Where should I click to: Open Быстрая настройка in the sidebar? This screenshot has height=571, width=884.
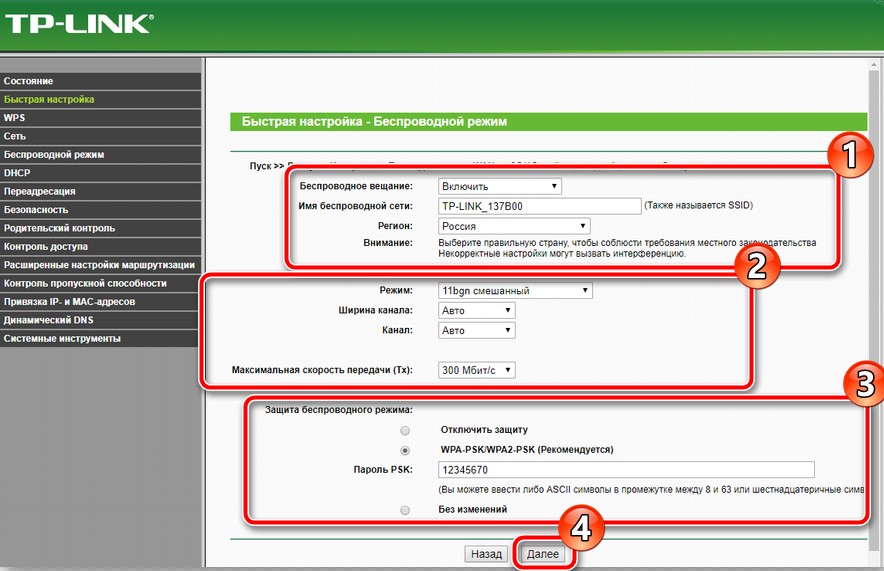click(x=100, y=99)
